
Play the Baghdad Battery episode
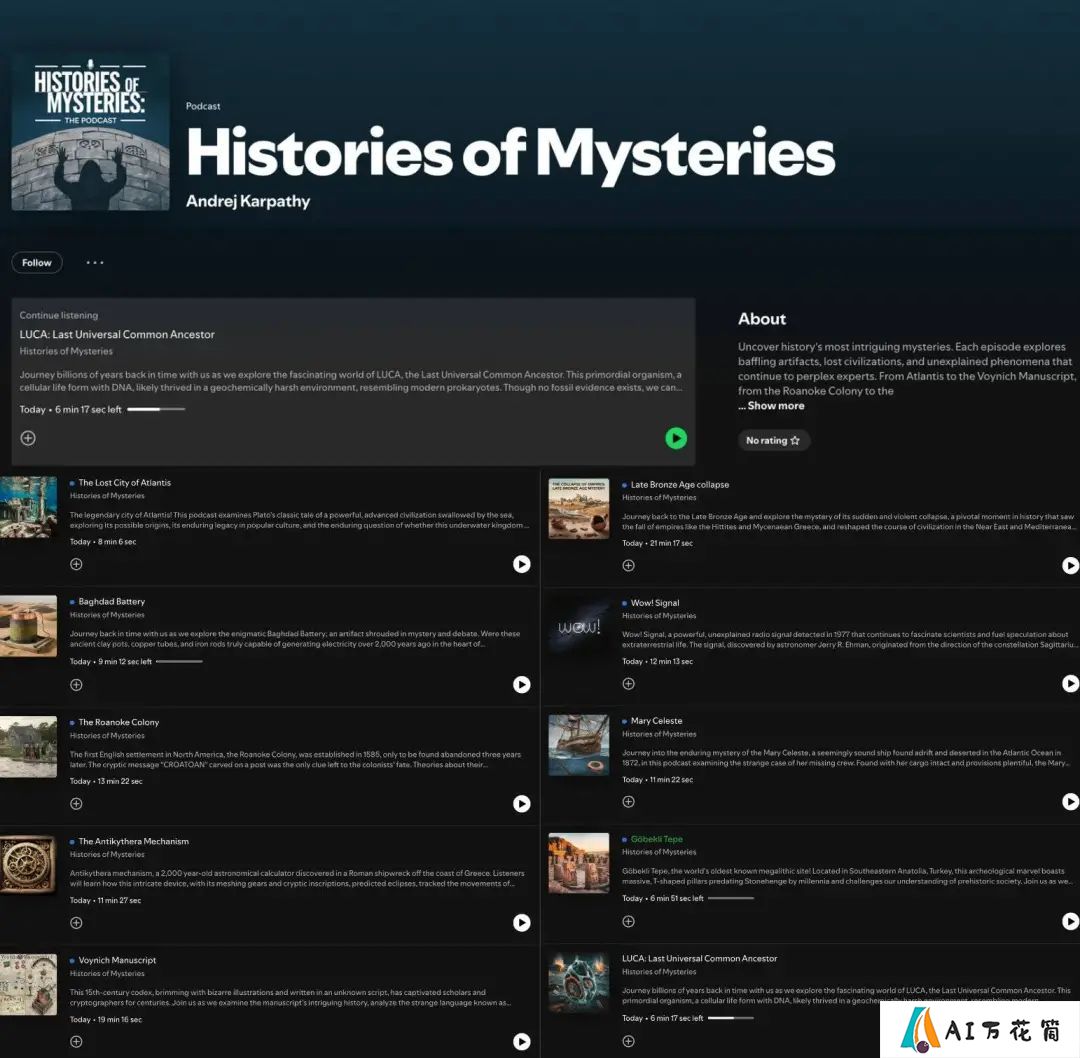[521, 684]
